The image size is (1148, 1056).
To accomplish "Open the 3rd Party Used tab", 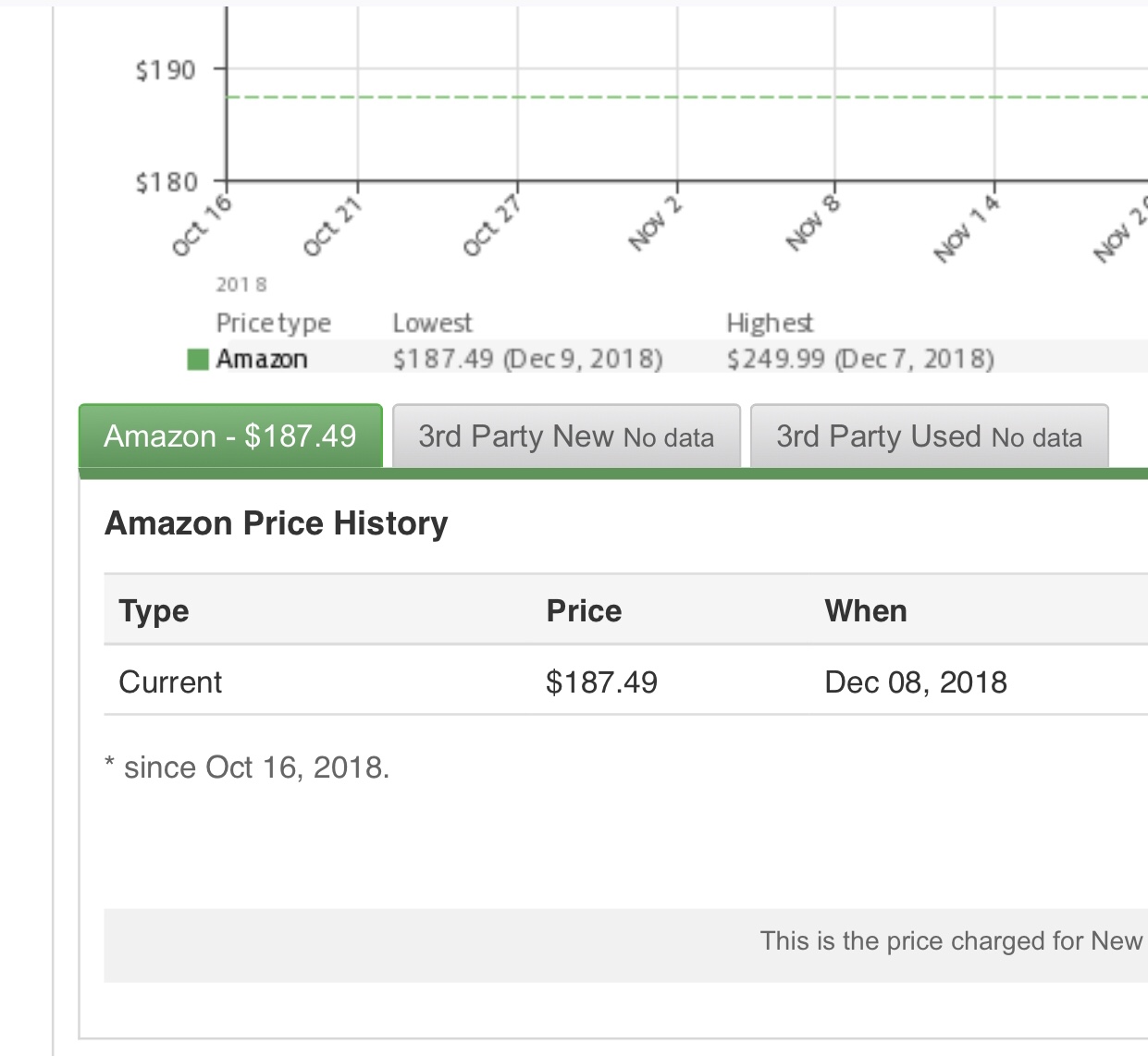I will 928,436.
